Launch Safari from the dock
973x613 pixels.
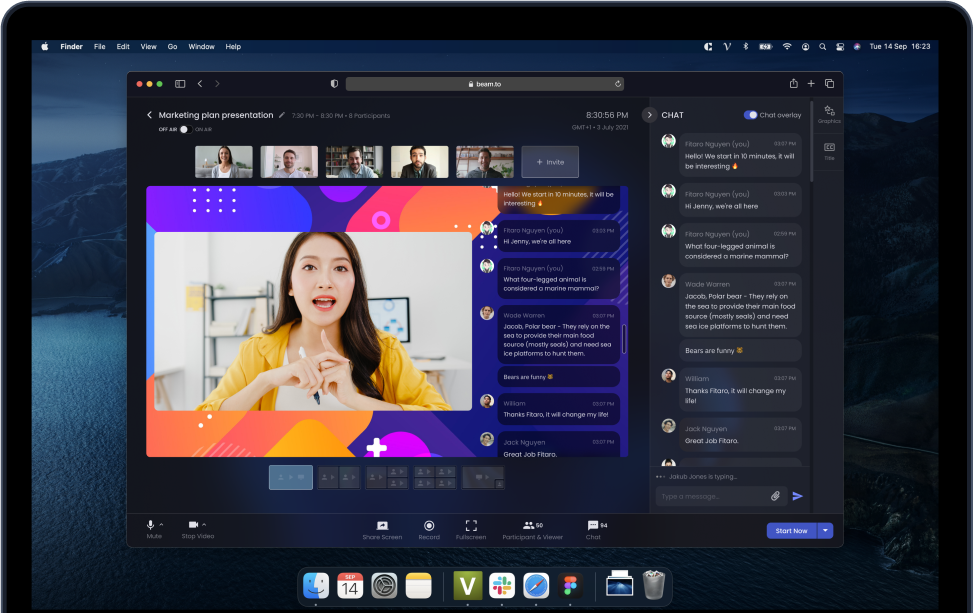point(536,586)
